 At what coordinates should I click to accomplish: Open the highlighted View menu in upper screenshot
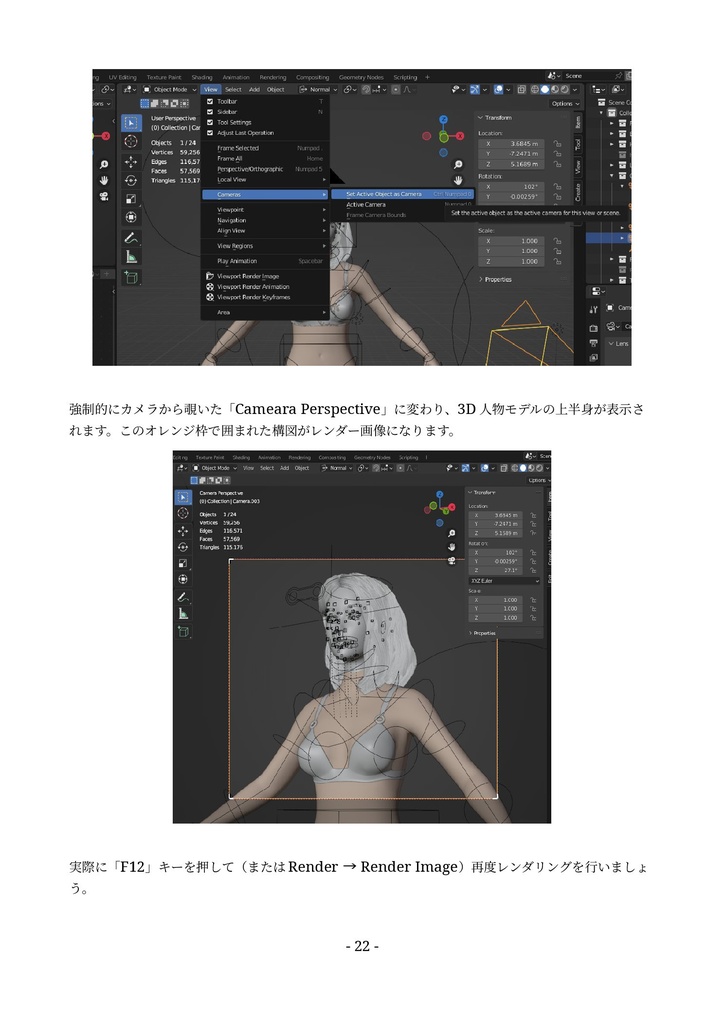coord(210,89)
